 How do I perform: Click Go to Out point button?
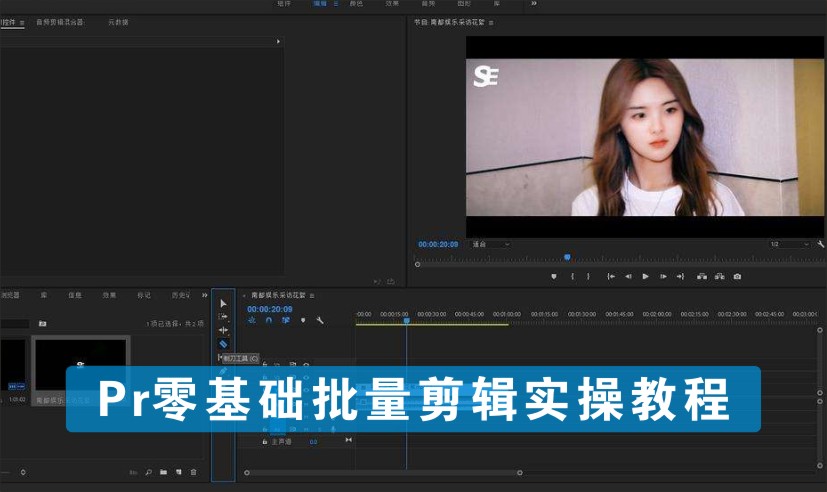(680, 276)
